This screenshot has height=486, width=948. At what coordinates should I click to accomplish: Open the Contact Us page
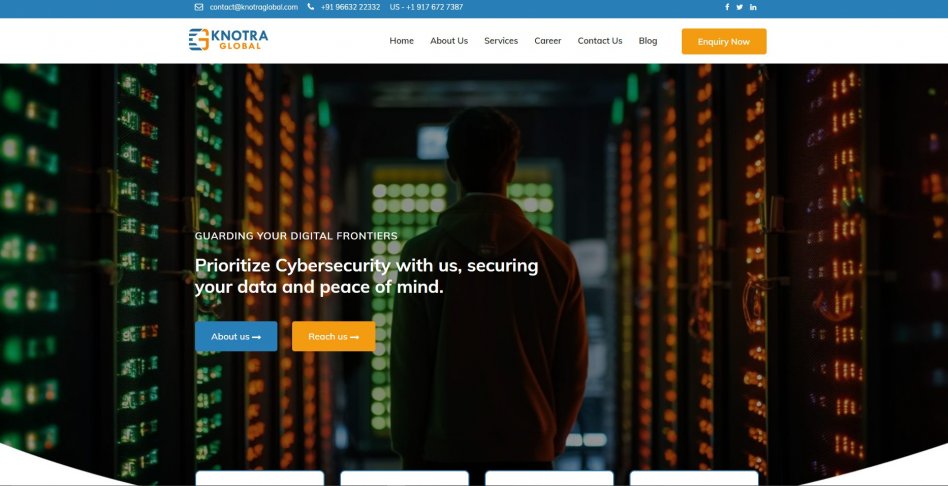[600, 41]
